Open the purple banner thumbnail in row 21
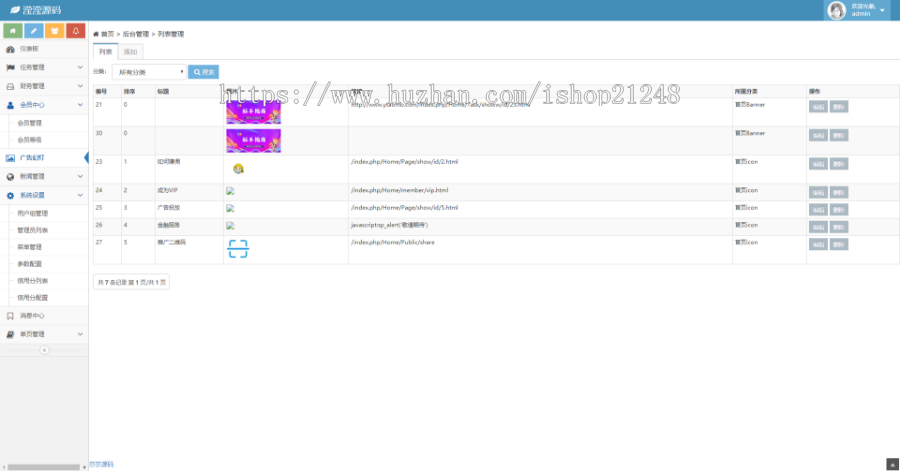Image resolution: width=900 pixels, height=472 pixels. tap(254, 112)
